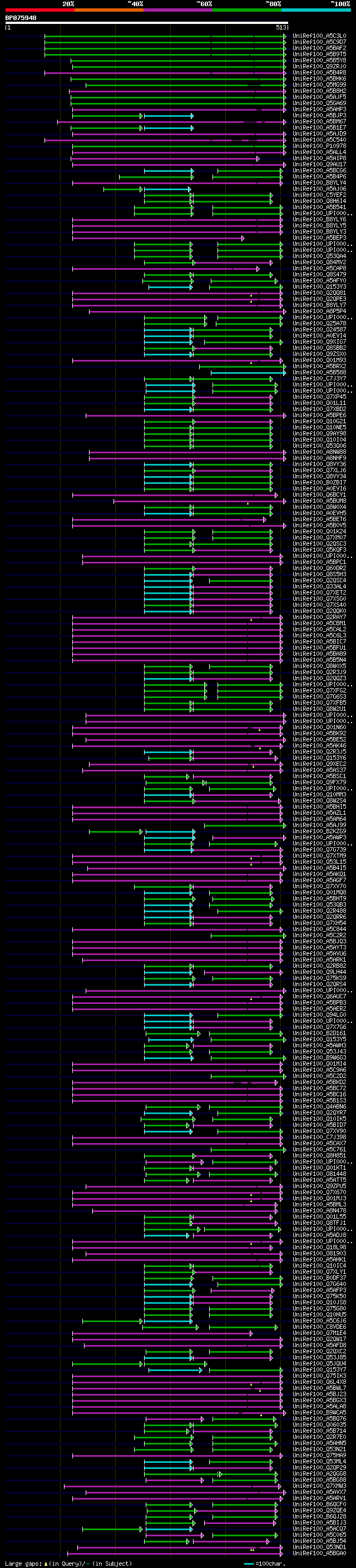Screen dimensions: 356x1568
Task: Open hit UniRef100_A5BM67
Action: click(x=319, y=122)
